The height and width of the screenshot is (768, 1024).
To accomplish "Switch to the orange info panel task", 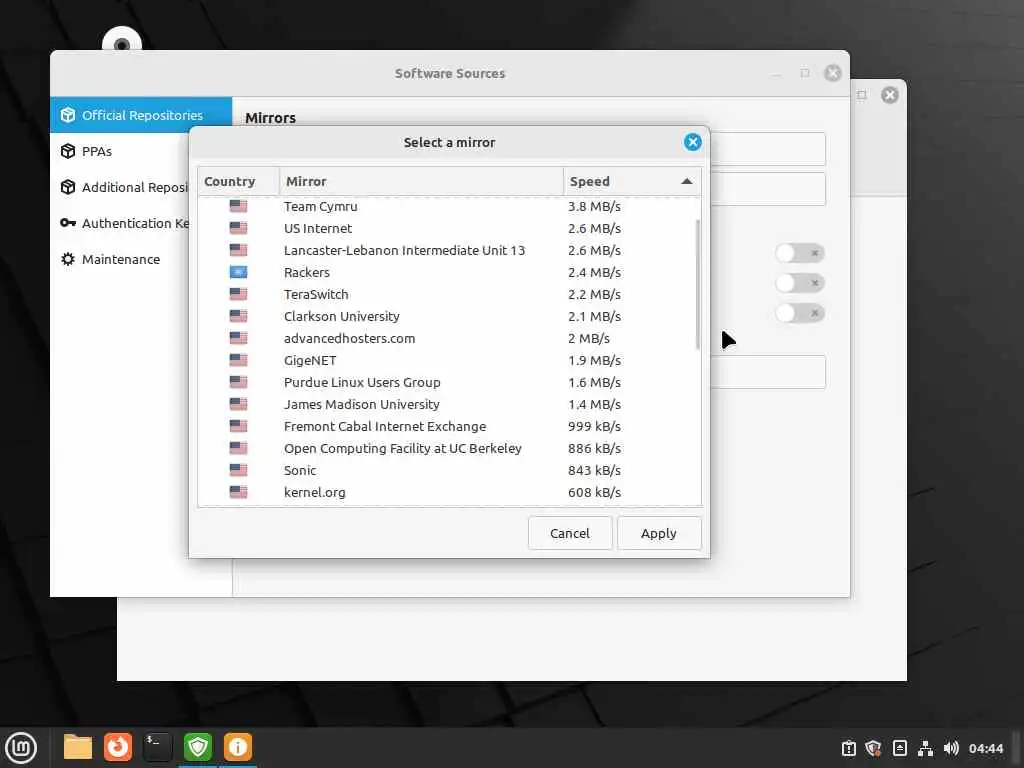I will [x=238, y=747].
